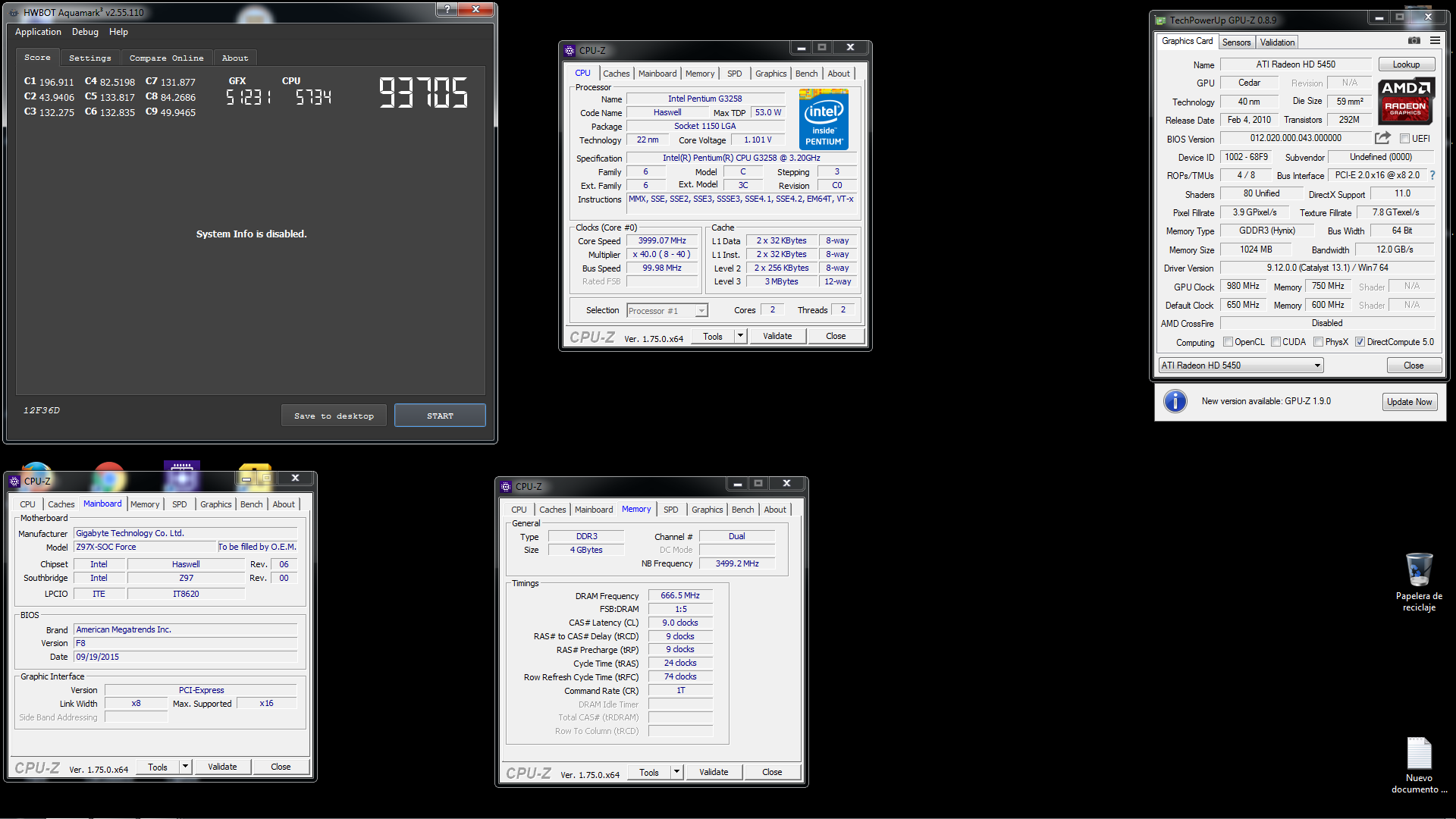
Task: Open Tools arrow in CPU-Z Mainboard window
Action: point(185,767)
